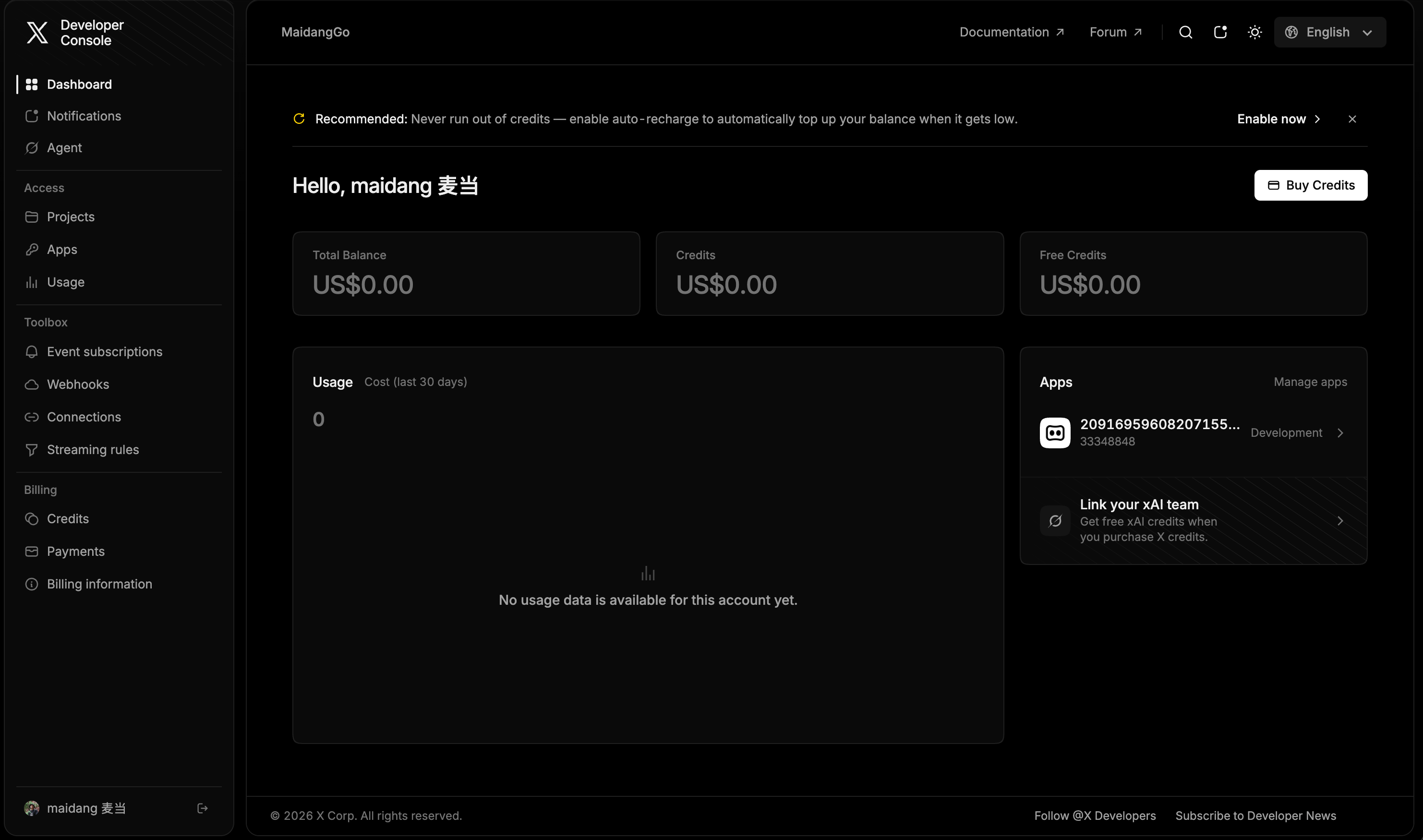Open Billing information in the sidebar
This screenshot has width=1423, height=840.
coord(119,584)
